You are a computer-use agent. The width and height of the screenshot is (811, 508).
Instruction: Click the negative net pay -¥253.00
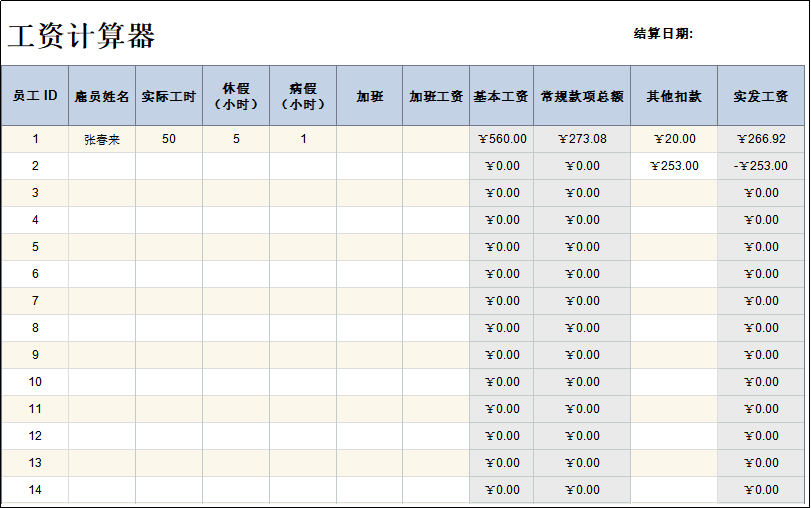tap(761, 166)
